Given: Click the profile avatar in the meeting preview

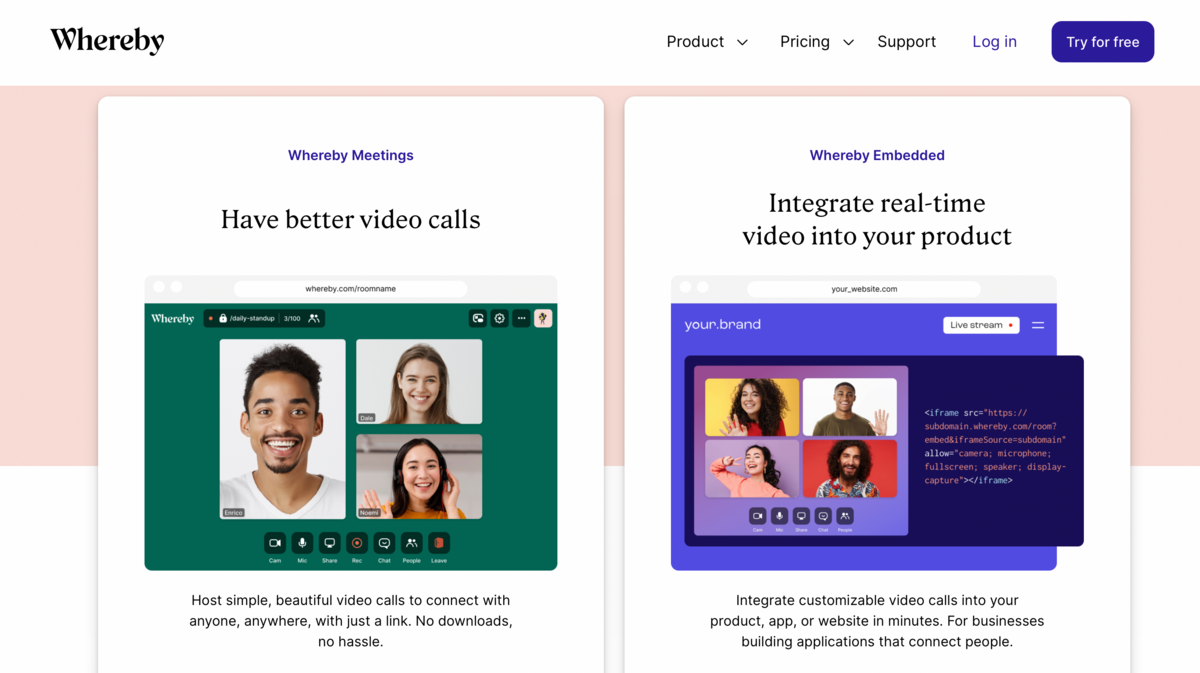Looking at the screenshot, I should [543, 318].
